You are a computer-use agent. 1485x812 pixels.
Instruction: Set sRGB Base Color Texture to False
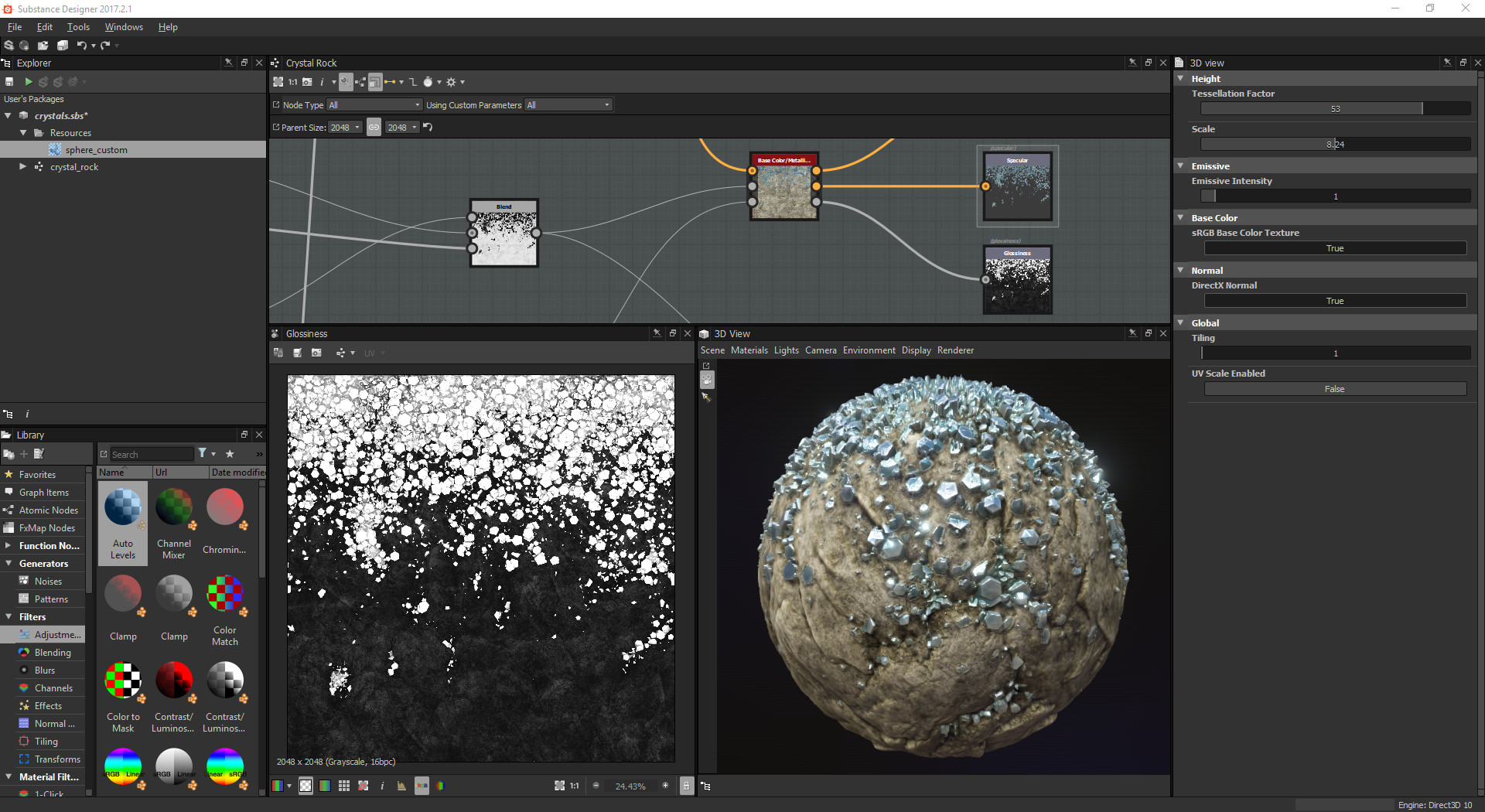coord(1335,247)
